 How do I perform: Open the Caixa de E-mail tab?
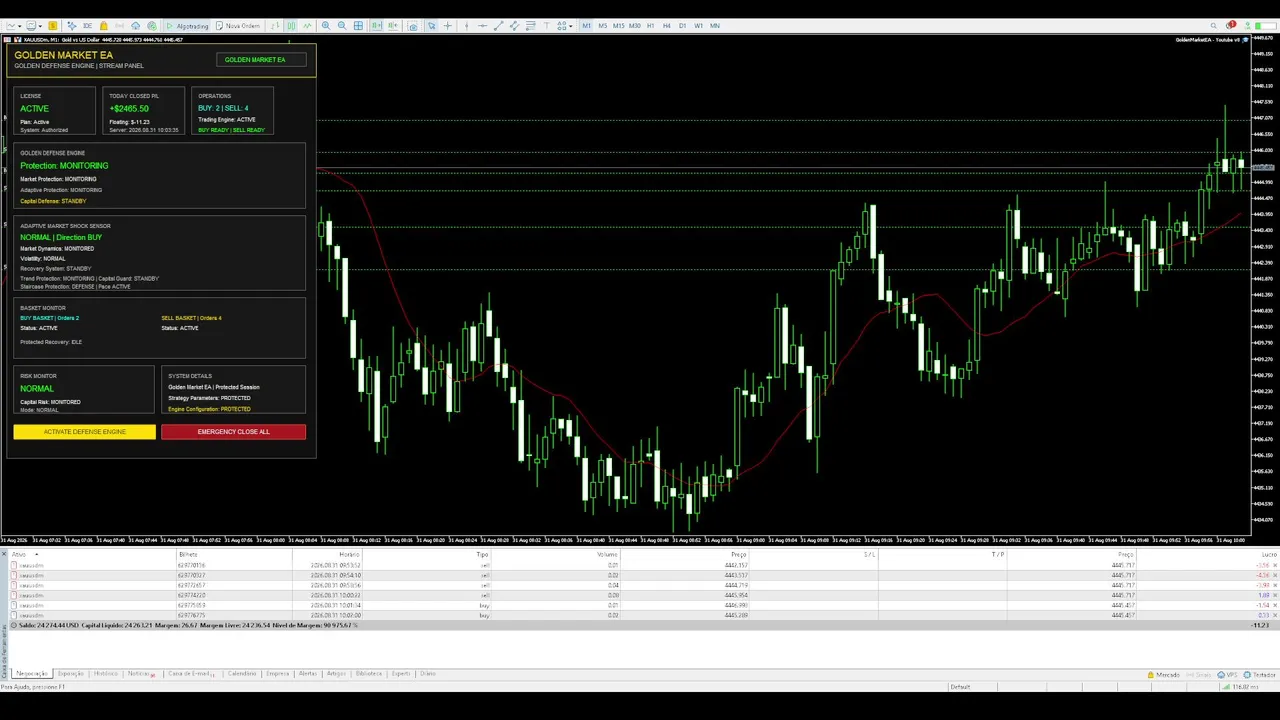(x=191, y=674)
